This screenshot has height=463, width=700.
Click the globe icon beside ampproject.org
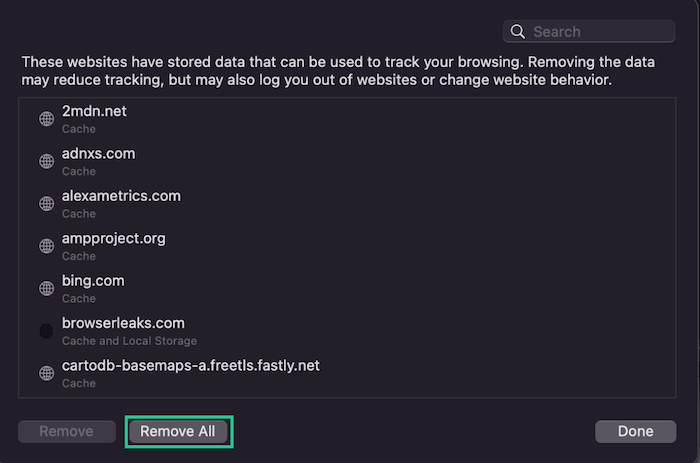(46, 246)
